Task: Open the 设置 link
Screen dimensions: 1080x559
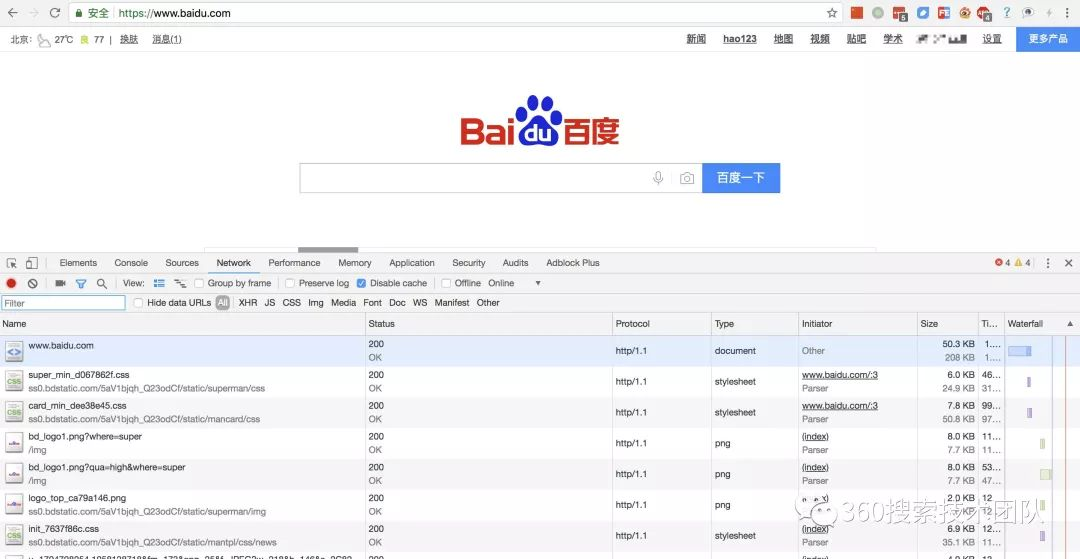Action: tap(992, 39)
